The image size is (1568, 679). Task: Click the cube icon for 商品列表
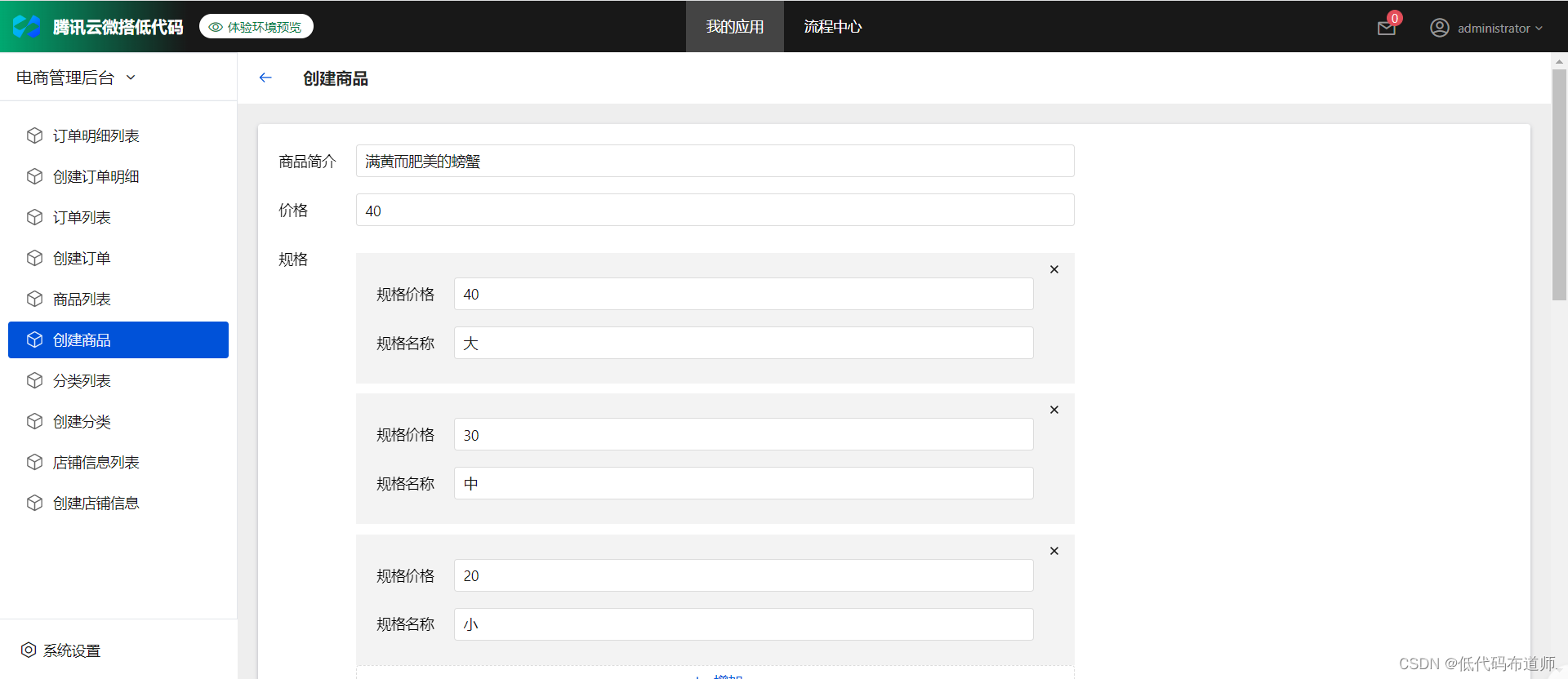point(34,299)
